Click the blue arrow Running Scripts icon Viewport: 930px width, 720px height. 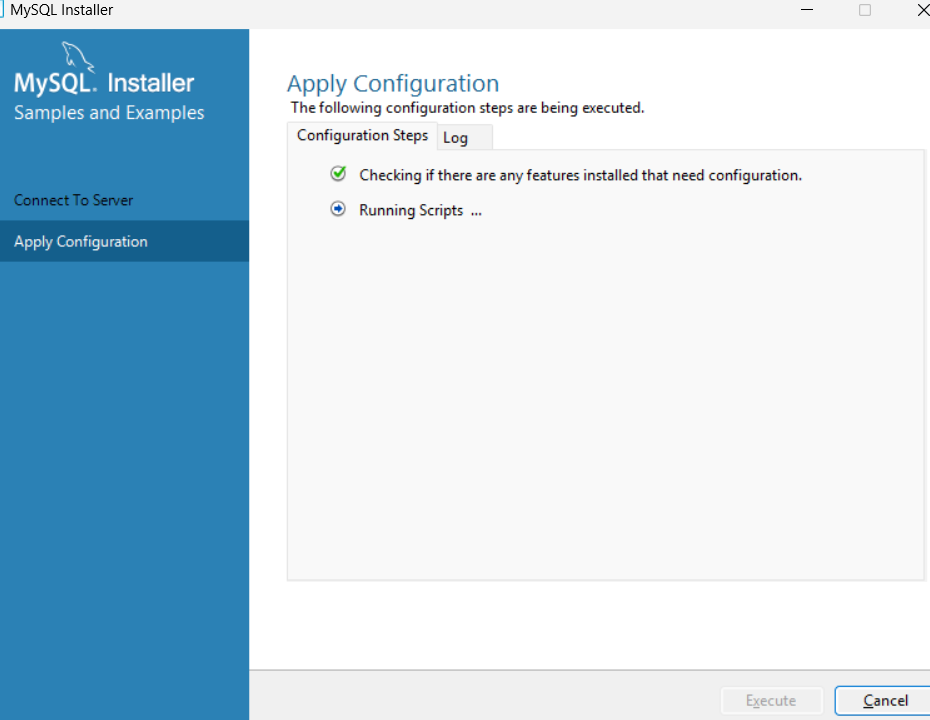[x=338, y=209]
